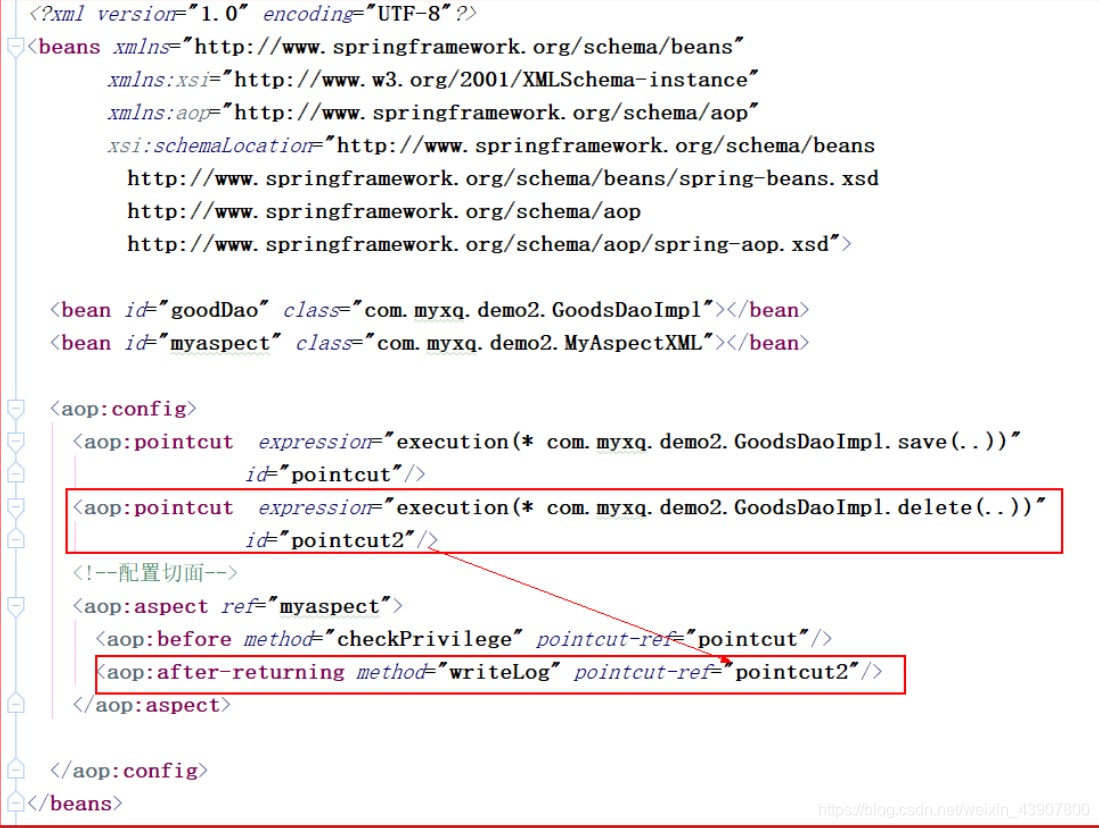Click fold end marker beside id="pointcut2" line
The width and height of the screenshot is (1099, 828).
coord(15,540)
